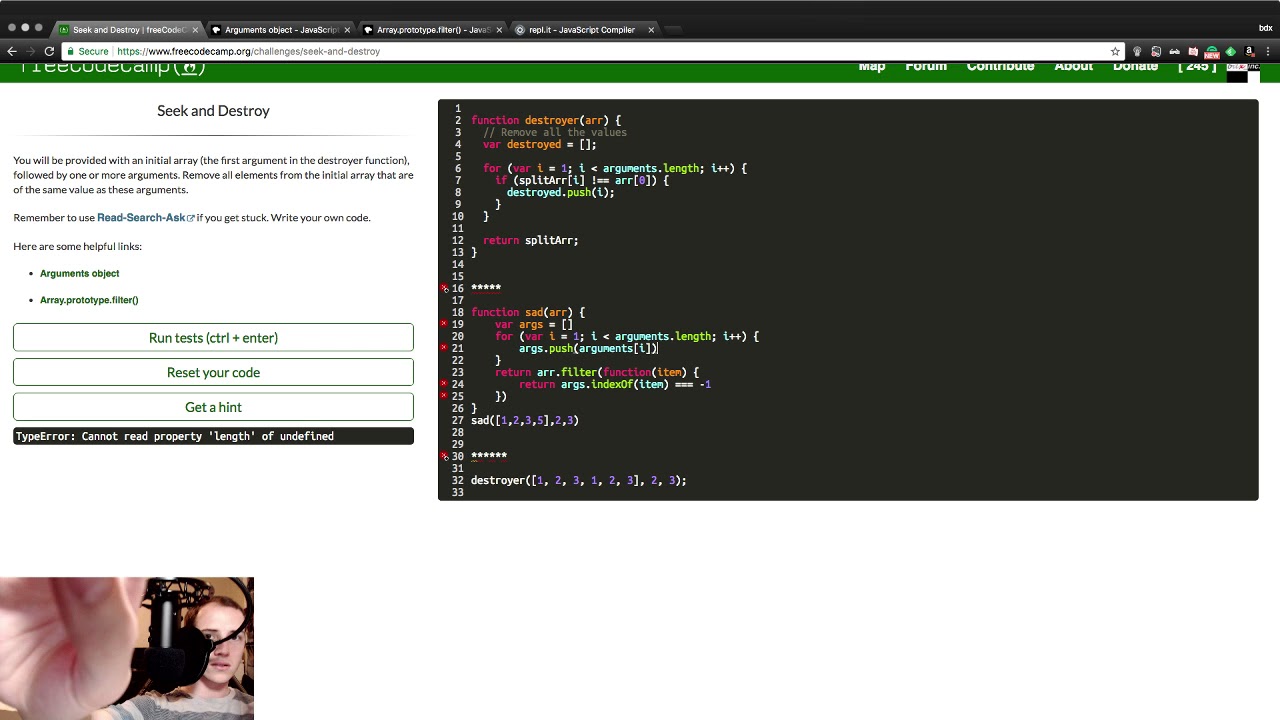Screen dimensions: 1280x720
Task: Click the bdx profile name in title bar
Action: 1265,28
